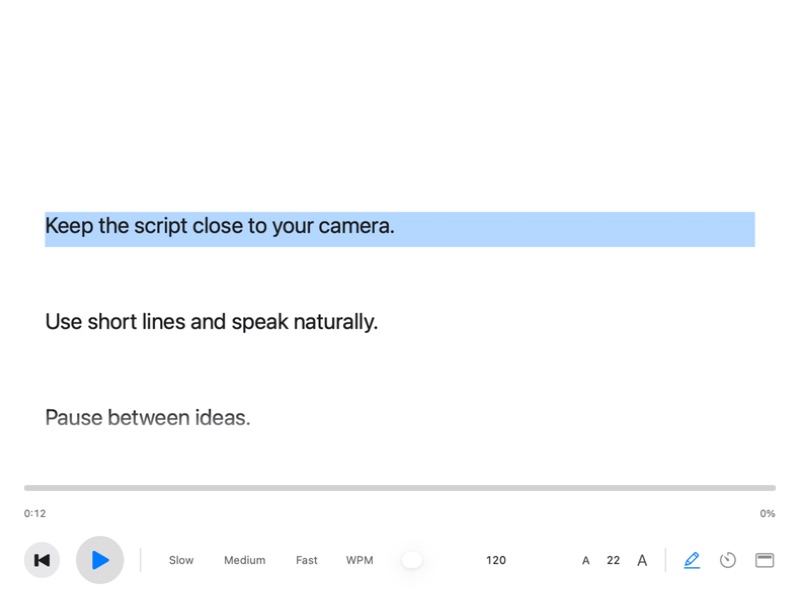Increase font size with large A
Image resolution: width=800 pixels, height=600 pixels.
coord(642,561)
